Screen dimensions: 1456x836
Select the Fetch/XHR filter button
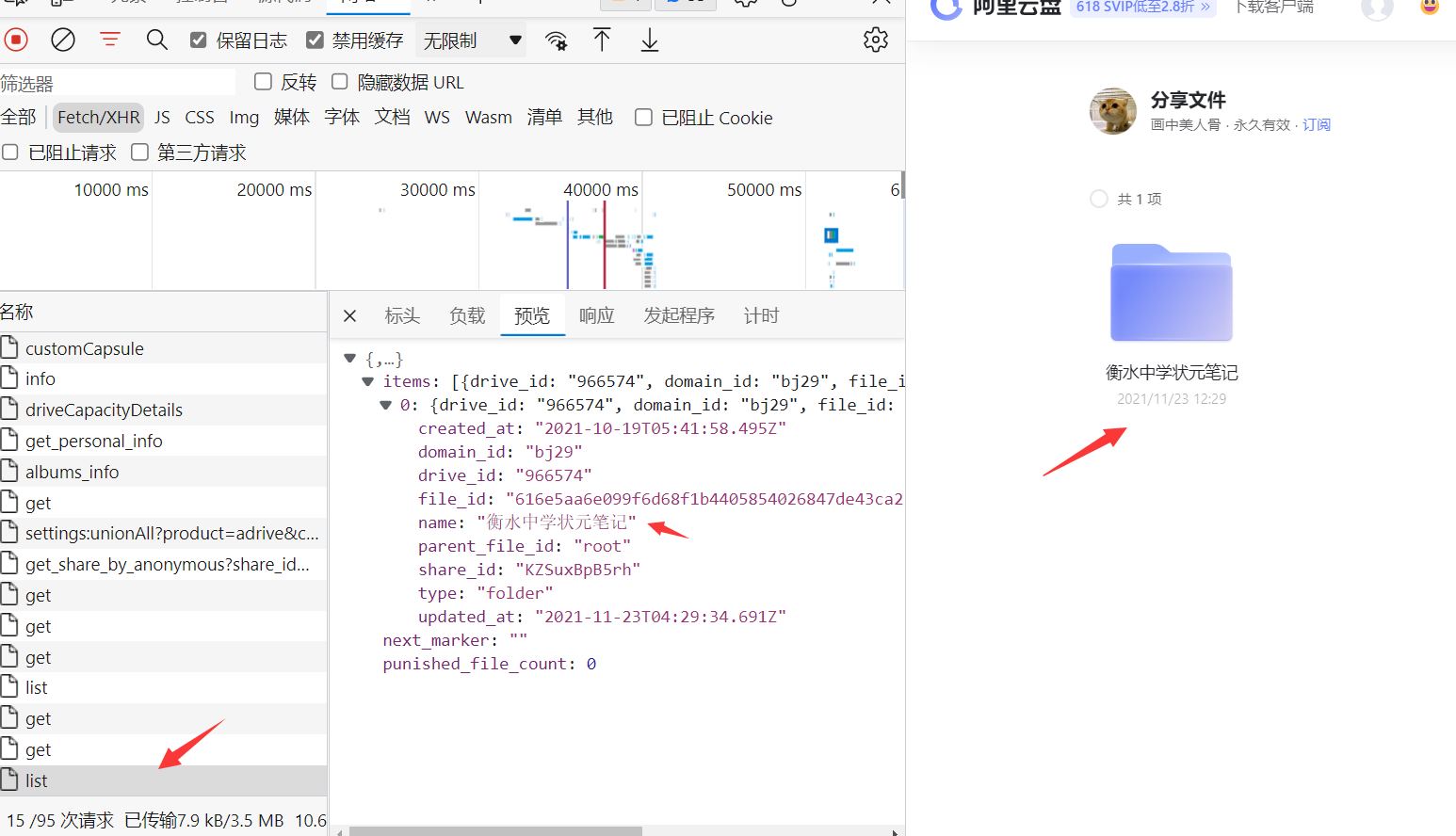pos(98,118)
